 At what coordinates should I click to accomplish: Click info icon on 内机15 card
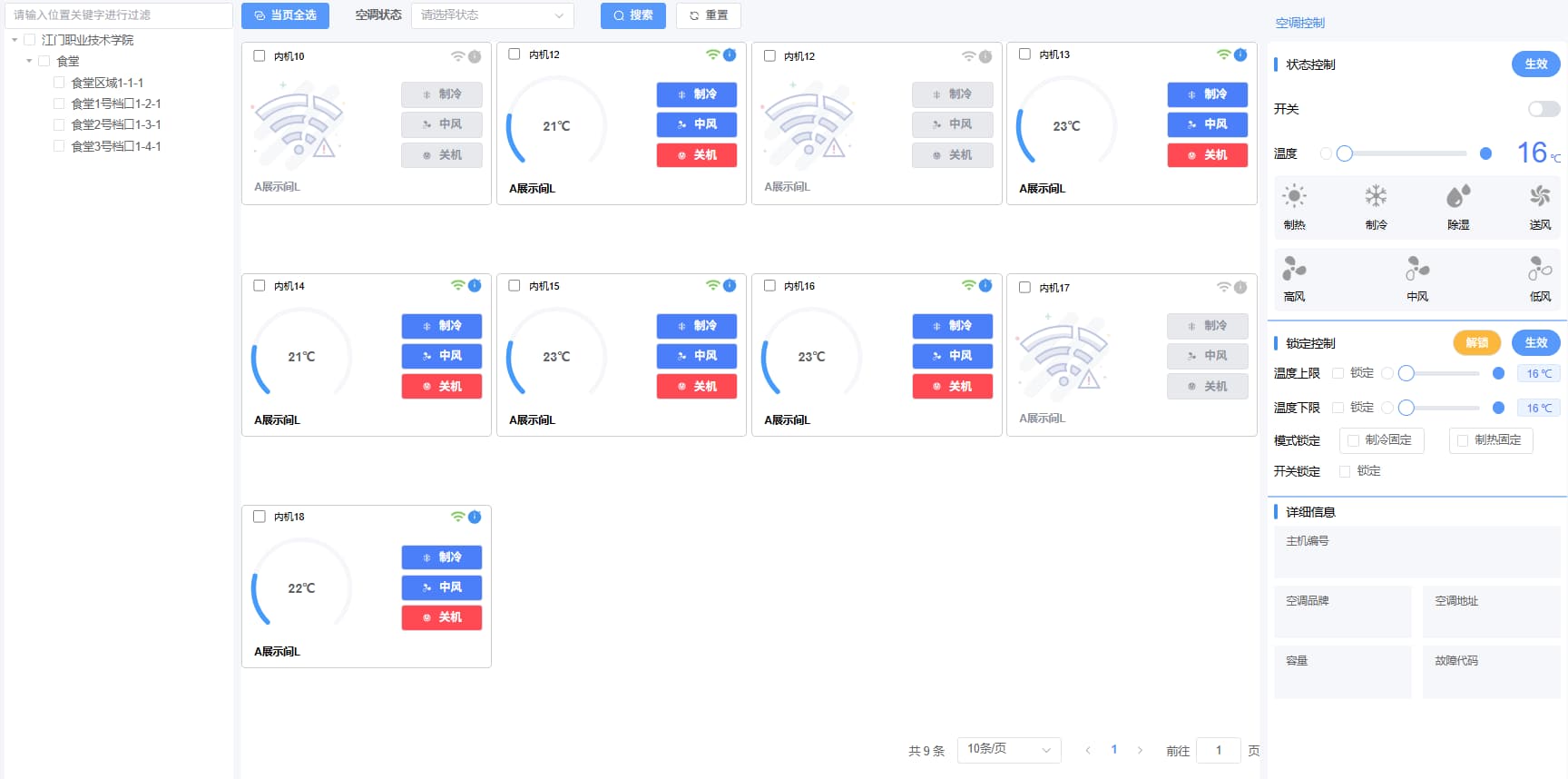[x=730, y=285]
